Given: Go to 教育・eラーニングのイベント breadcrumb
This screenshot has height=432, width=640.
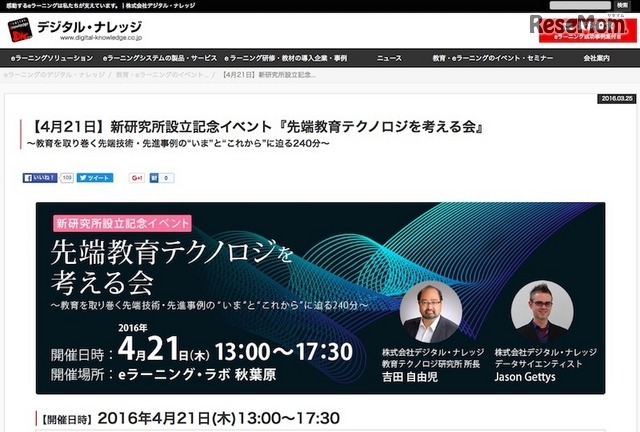Looking at the screenshot, I should coord(162,75).
